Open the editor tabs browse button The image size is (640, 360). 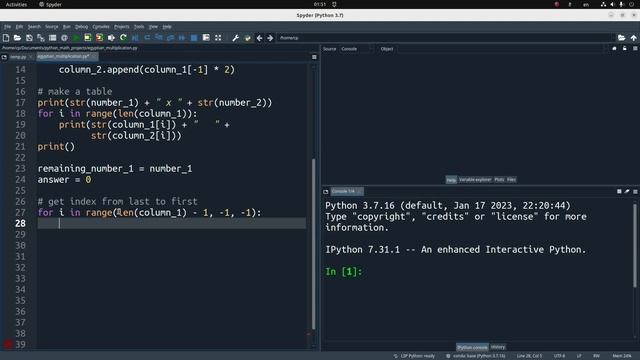(x=4, y=57)
